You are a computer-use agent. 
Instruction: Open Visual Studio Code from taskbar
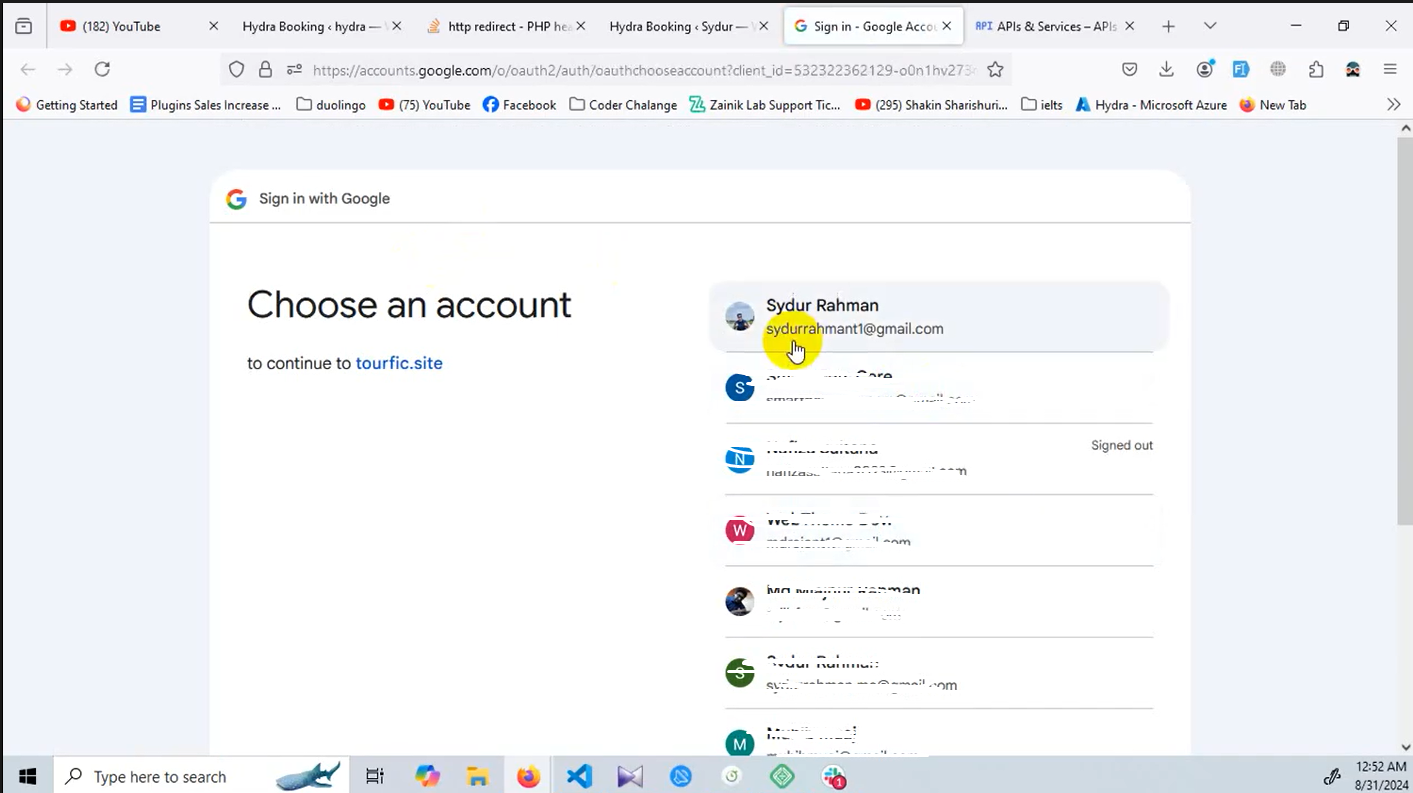(579, 776)
